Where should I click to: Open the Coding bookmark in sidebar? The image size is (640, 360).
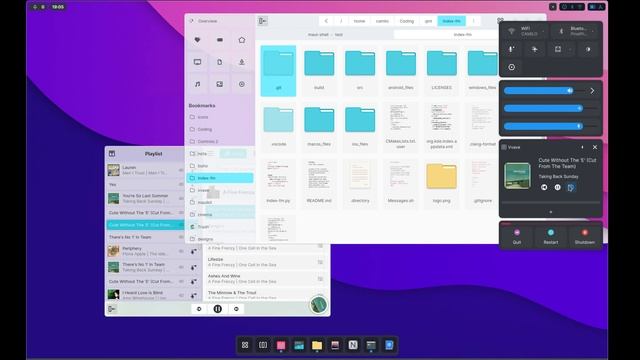(x=220, y=129)
